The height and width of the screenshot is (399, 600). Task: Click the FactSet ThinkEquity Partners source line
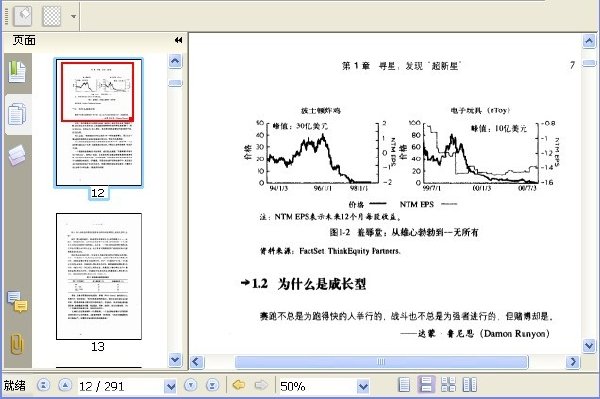[330, 251]
